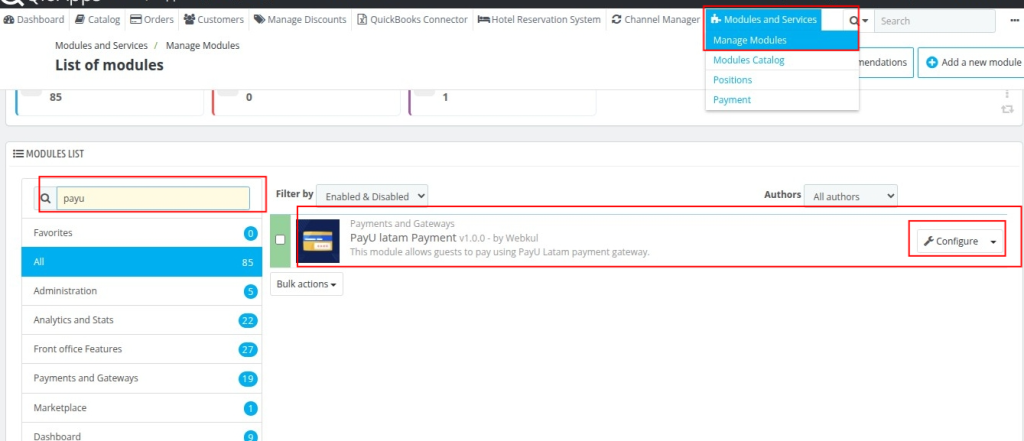Click the Customers group icon
The height and width of the screenshot is (441, 1024).
click(x=189, y=20)
